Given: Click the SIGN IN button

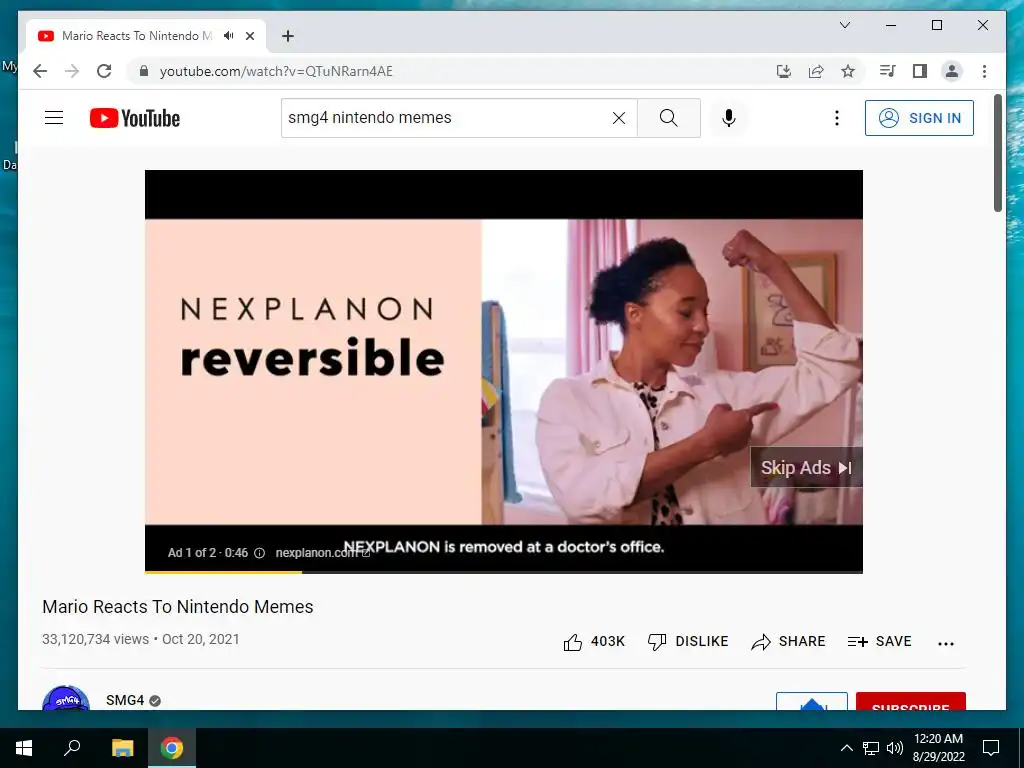Looking at the screenshot, I should coord(919,118).
